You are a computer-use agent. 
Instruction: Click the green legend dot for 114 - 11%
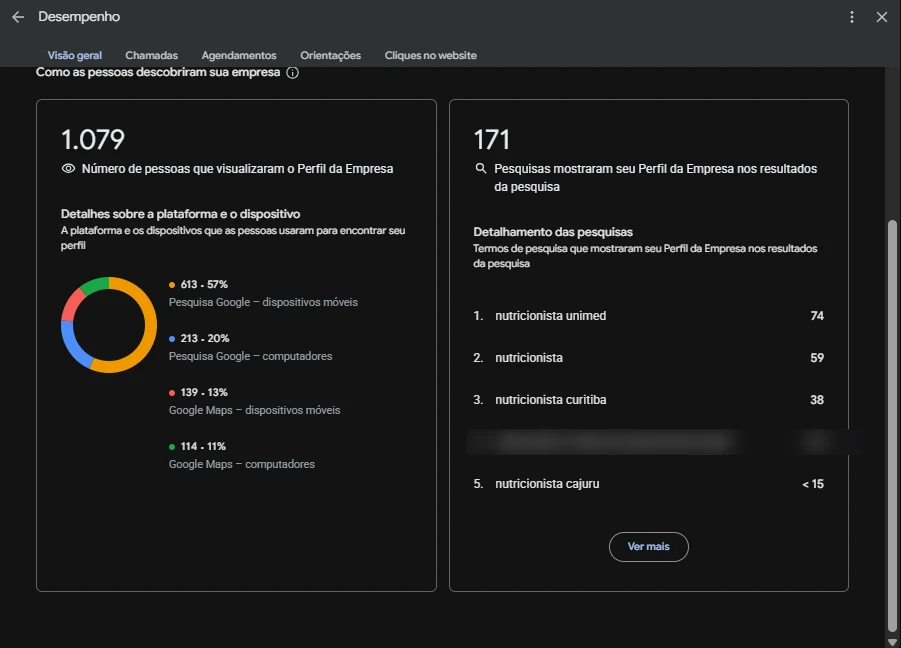(x=172, y=447)
